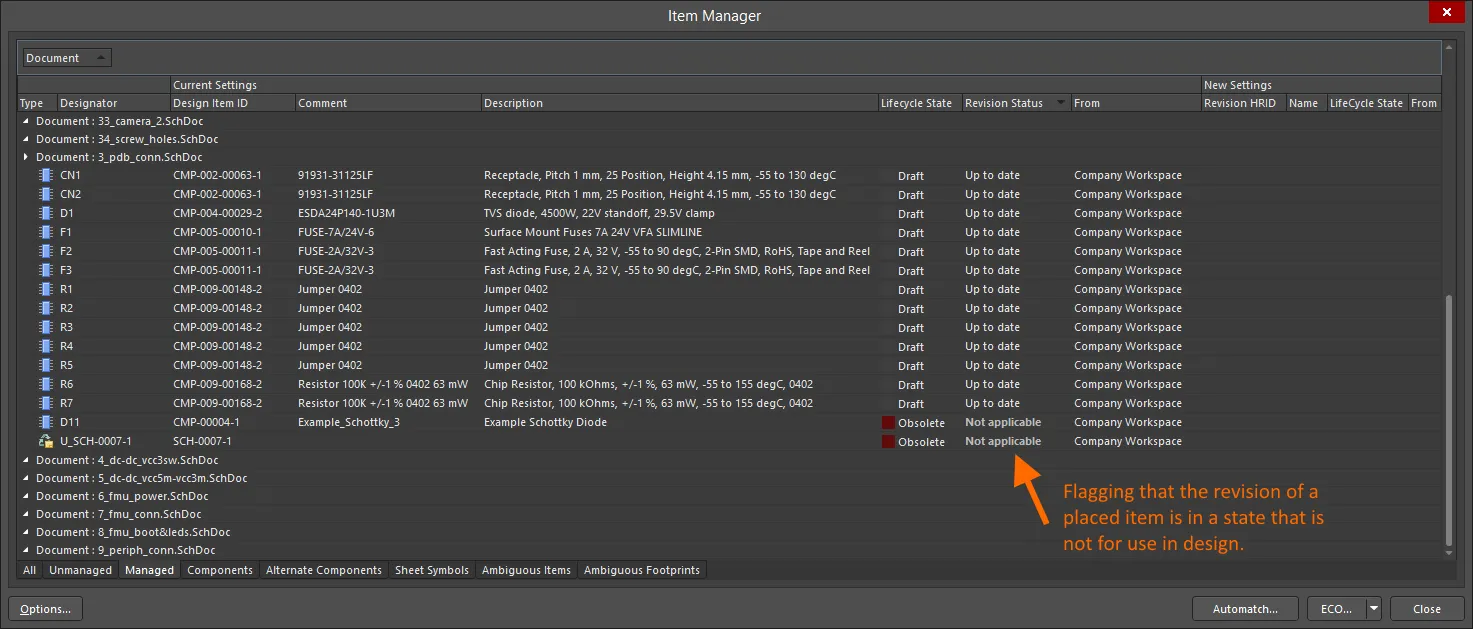This screenshot has height=629, width=1473.
Task: Sort by Lifecycle State column header
Action: 919,103
